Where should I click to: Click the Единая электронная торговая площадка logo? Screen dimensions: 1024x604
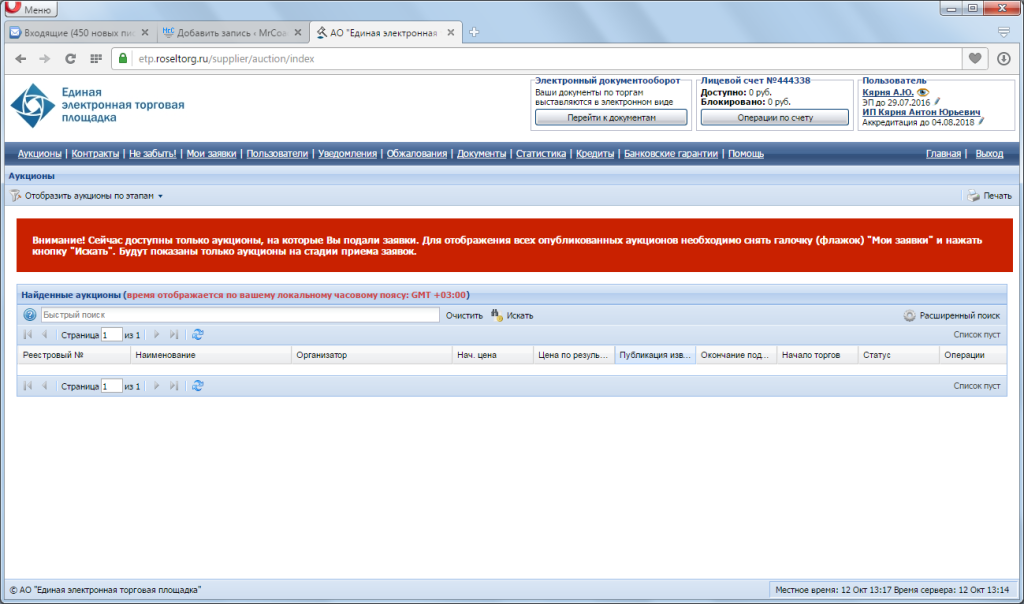tap(98, 105)
